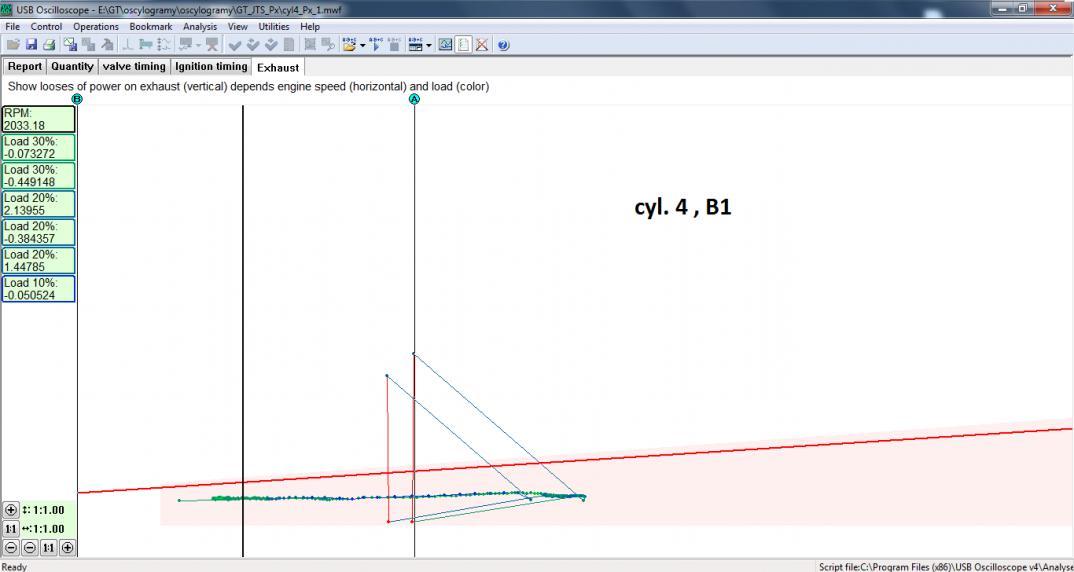
Task: Open the Analysis menu
Action: tap(200, 27)
